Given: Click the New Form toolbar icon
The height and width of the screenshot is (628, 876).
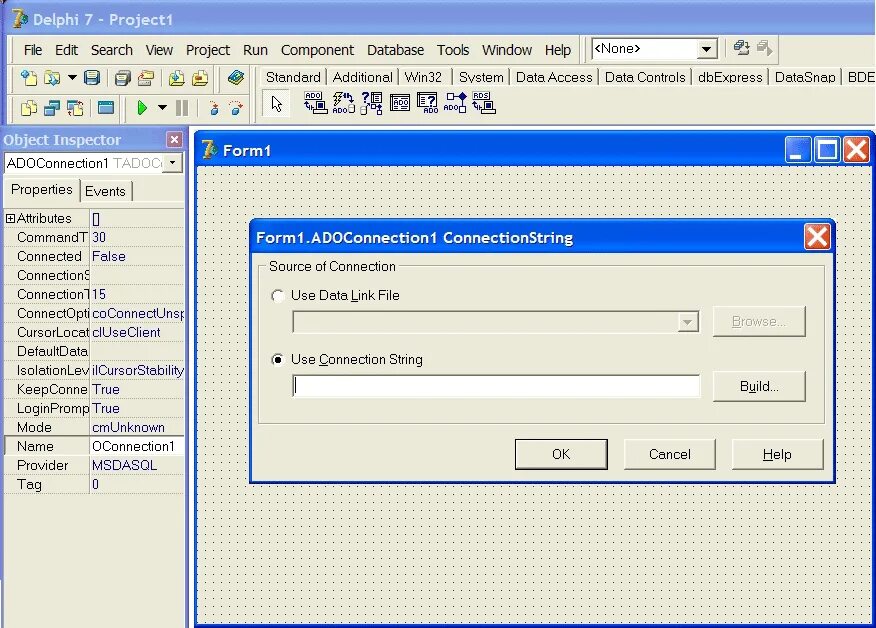Looking at the screenshot, I should click(x=106, y=107).
